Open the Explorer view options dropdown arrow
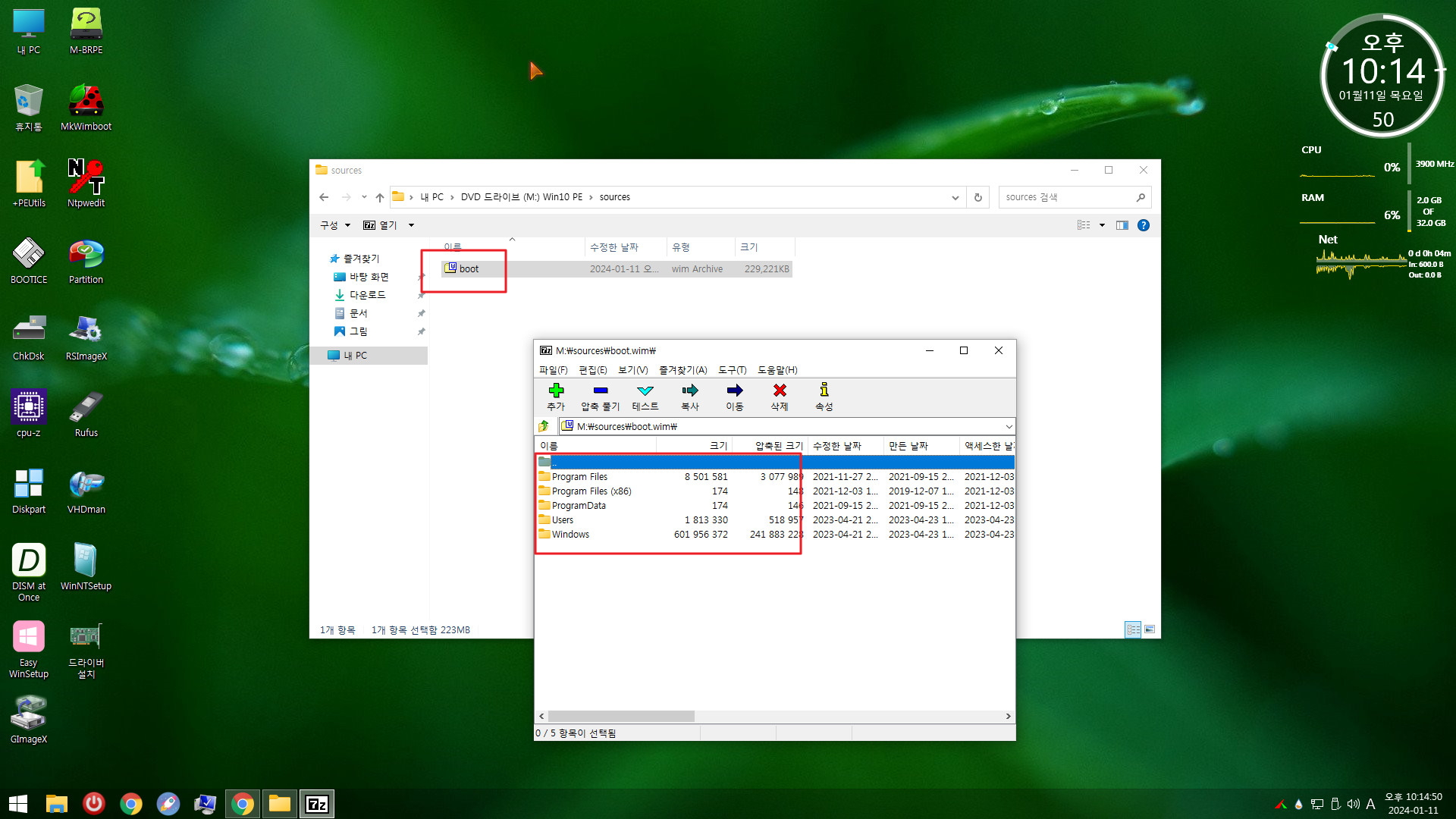Viewport: 1456px width, 819px height. pos(1102,225)
